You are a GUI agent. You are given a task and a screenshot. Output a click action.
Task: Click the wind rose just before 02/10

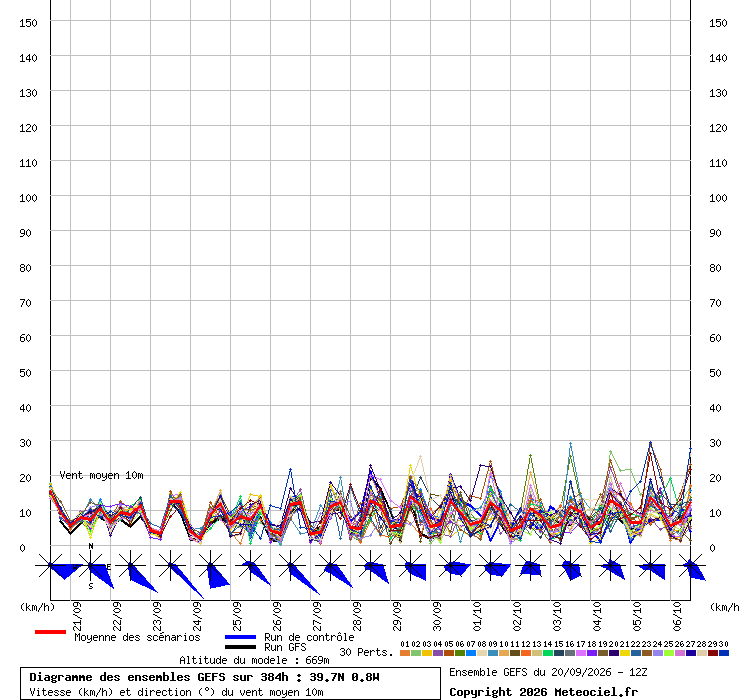click(491, 565)
